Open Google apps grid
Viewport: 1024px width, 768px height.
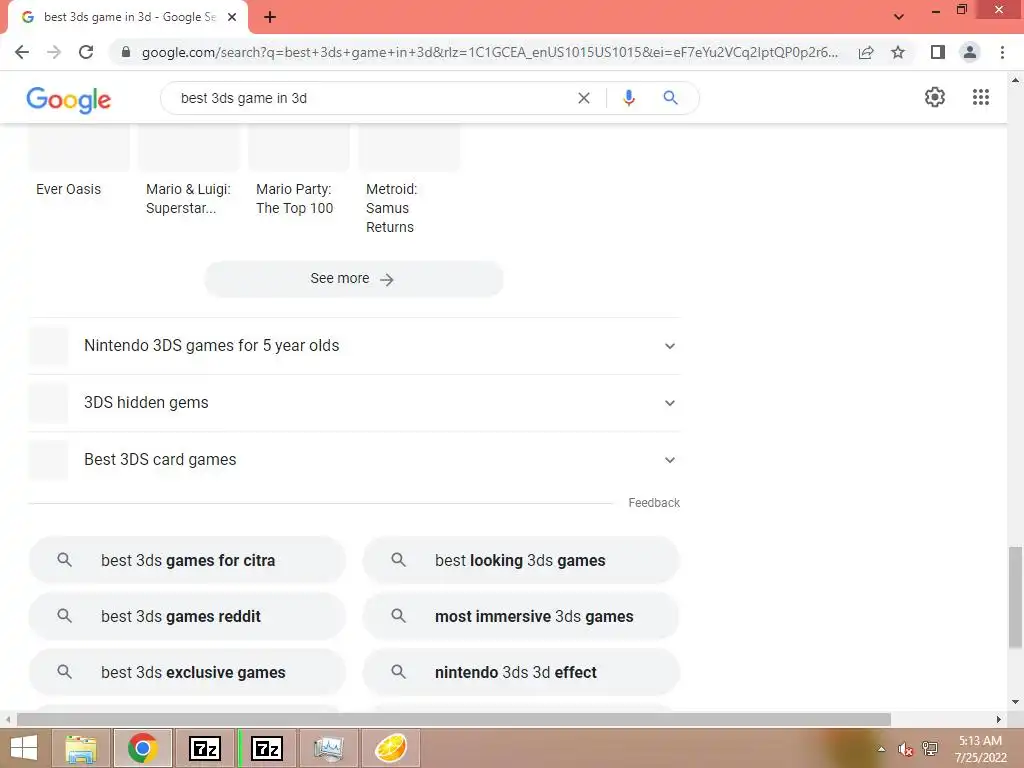point(981,97)
